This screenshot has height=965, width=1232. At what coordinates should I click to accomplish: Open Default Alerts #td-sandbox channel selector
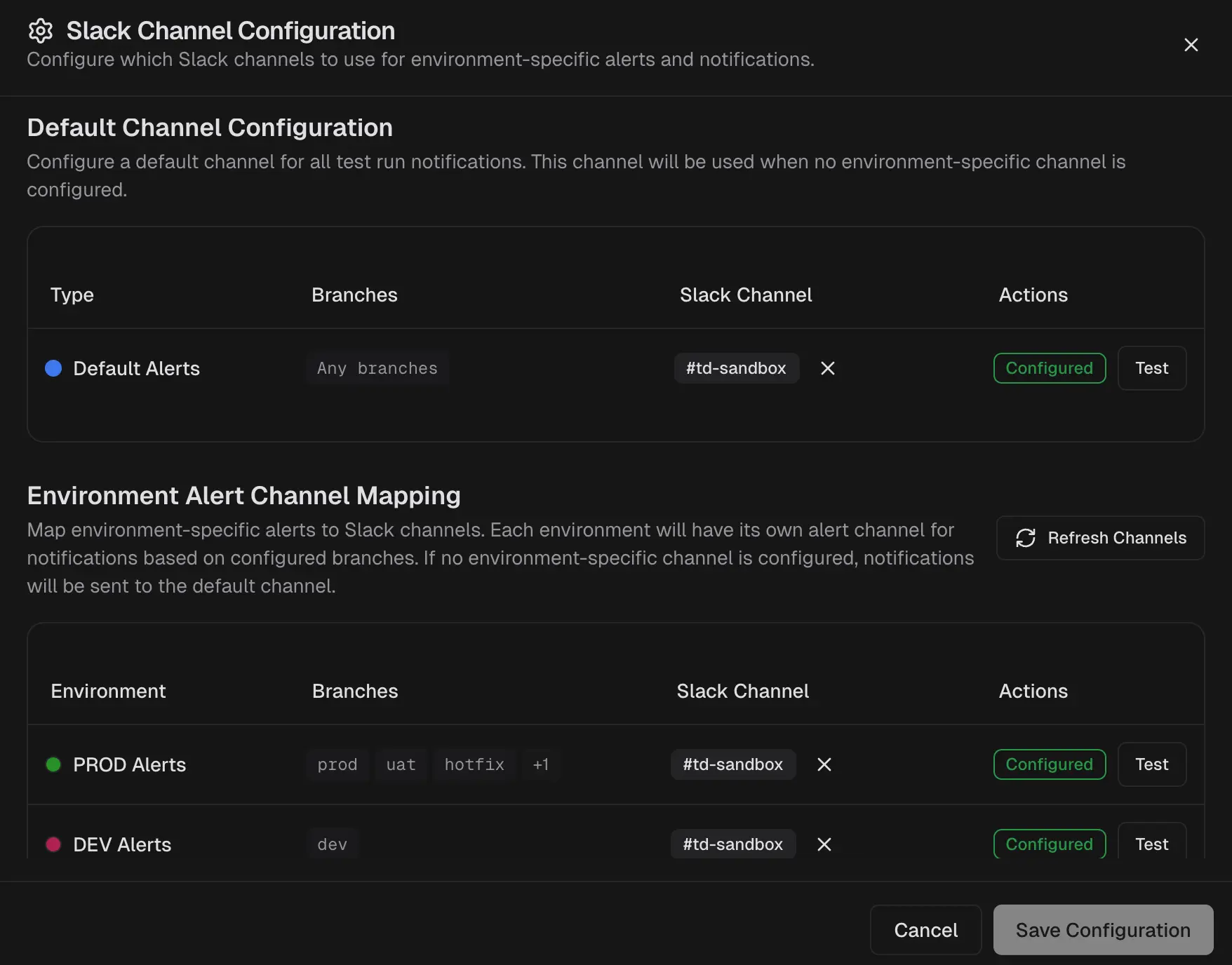coord(736,368)
